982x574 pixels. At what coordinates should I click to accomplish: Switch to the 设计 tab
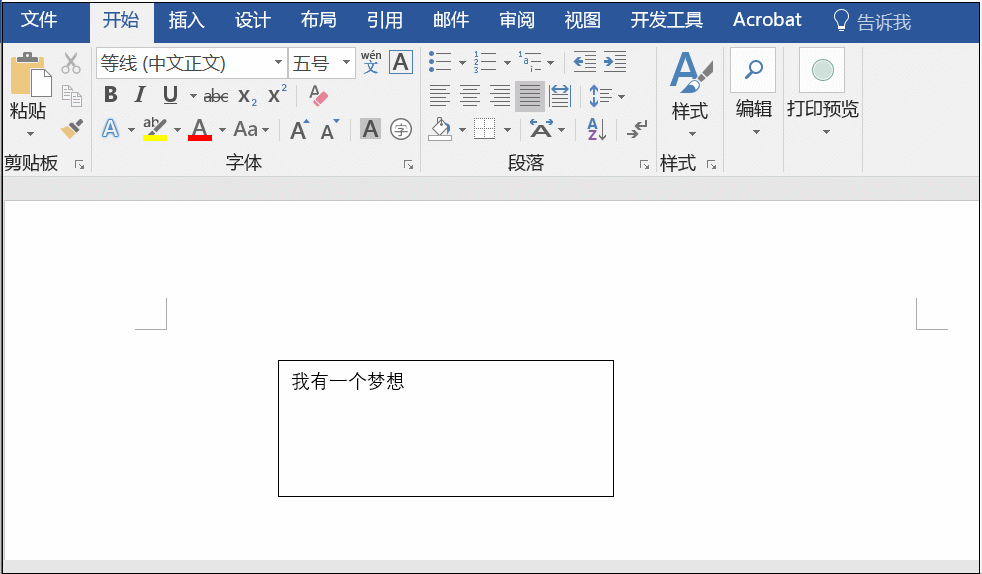pyautogui.click(x=252, y=20)
